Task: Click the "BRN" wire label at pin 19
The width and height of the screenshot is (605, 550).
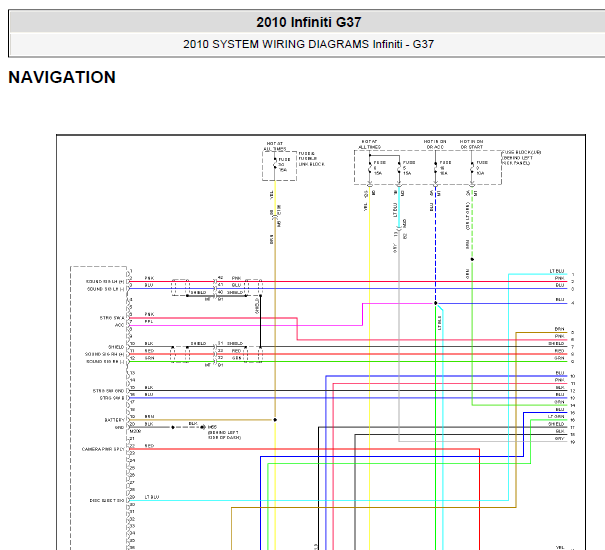Action: pyautogui.click(x=149, y=416)
